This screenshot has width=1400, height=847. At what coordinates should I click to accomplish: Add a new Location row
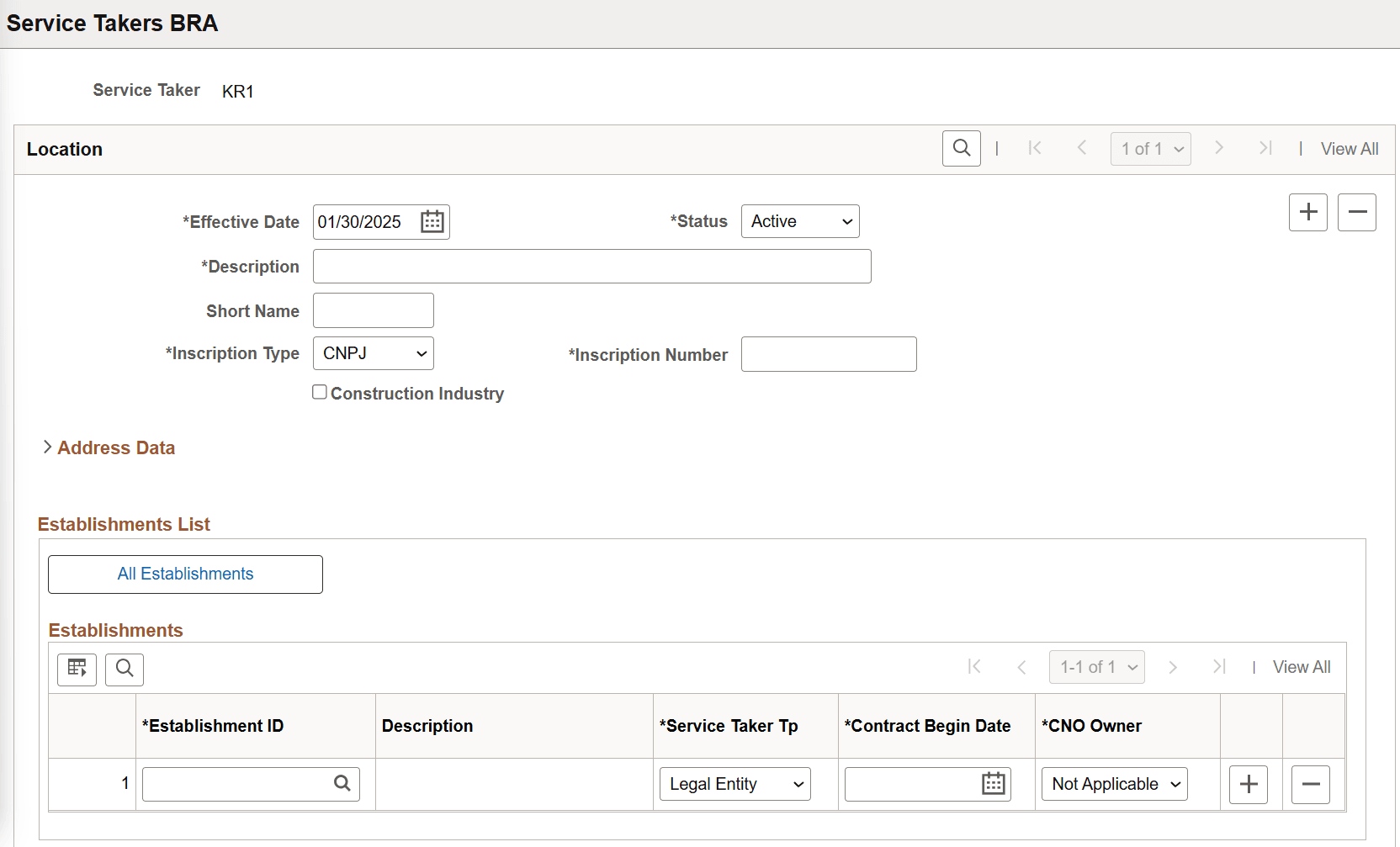click(x=1308, y=212)
